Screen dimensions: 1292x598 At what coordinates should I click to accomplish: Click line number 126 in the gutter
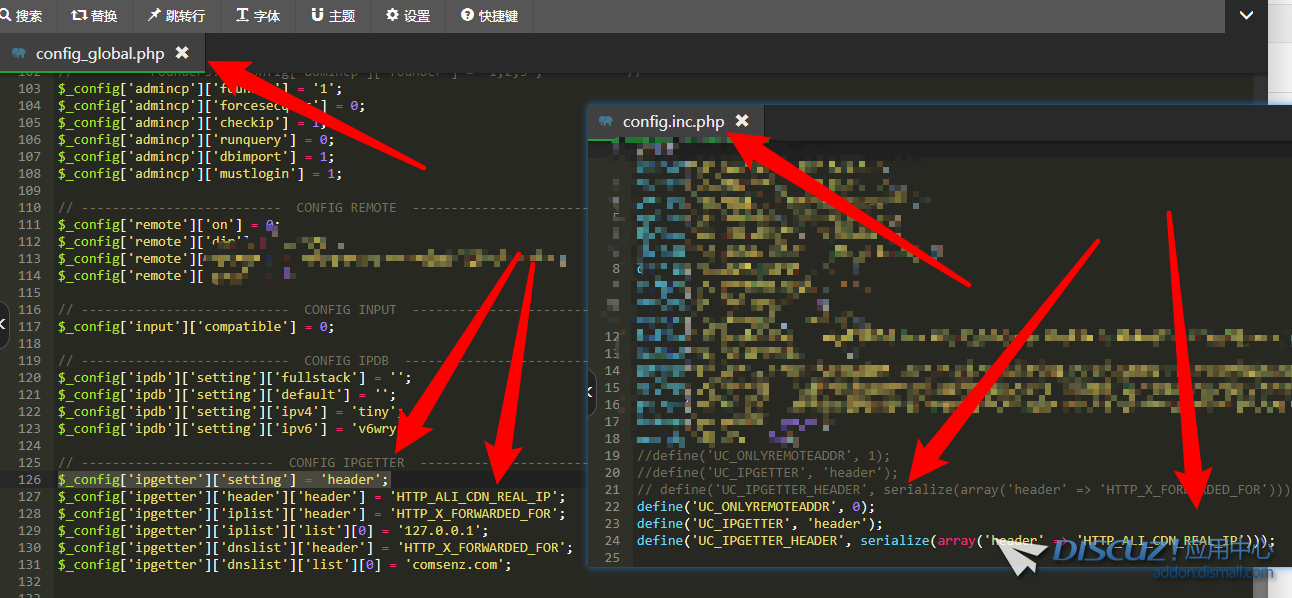click(x=29, y=479)
